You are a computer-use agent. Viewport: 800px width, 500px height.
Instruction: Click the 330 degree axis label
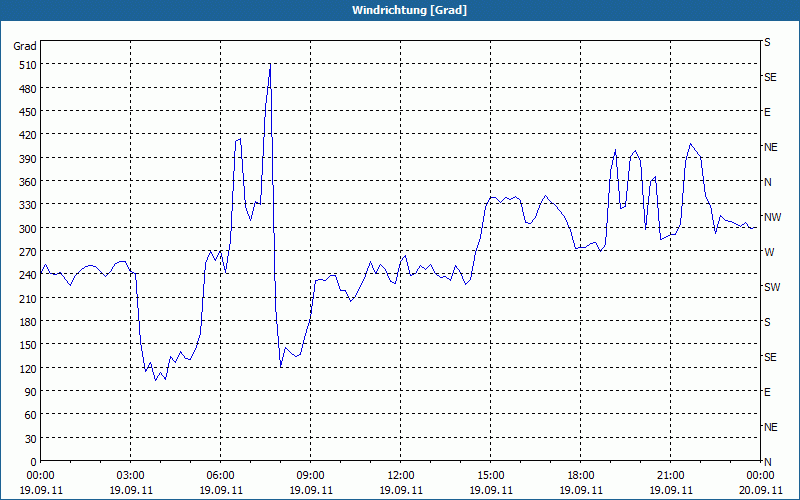click(x=28, y=205)
